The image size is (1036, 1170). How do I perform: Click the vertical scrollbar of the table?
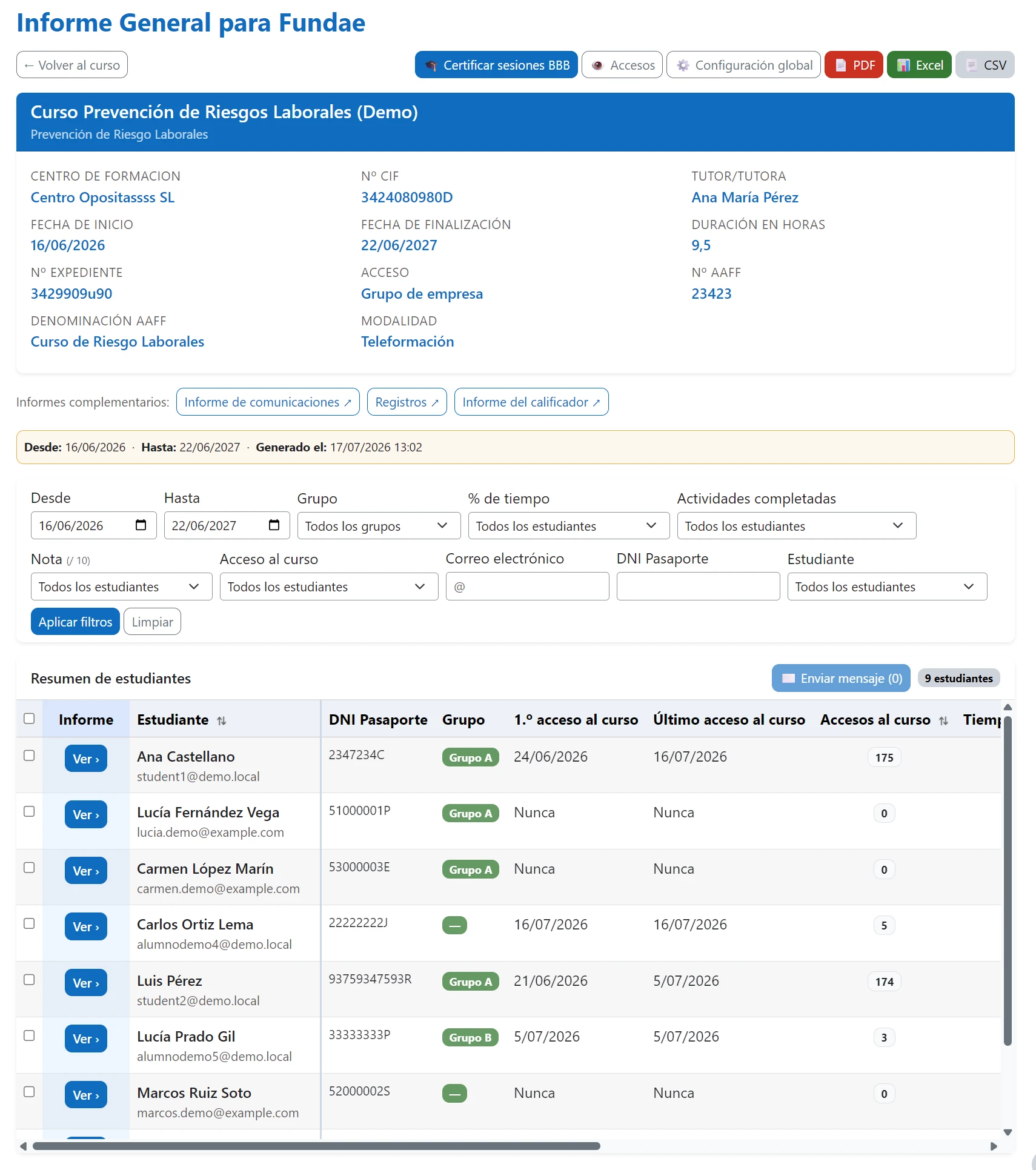(1008, 881)
